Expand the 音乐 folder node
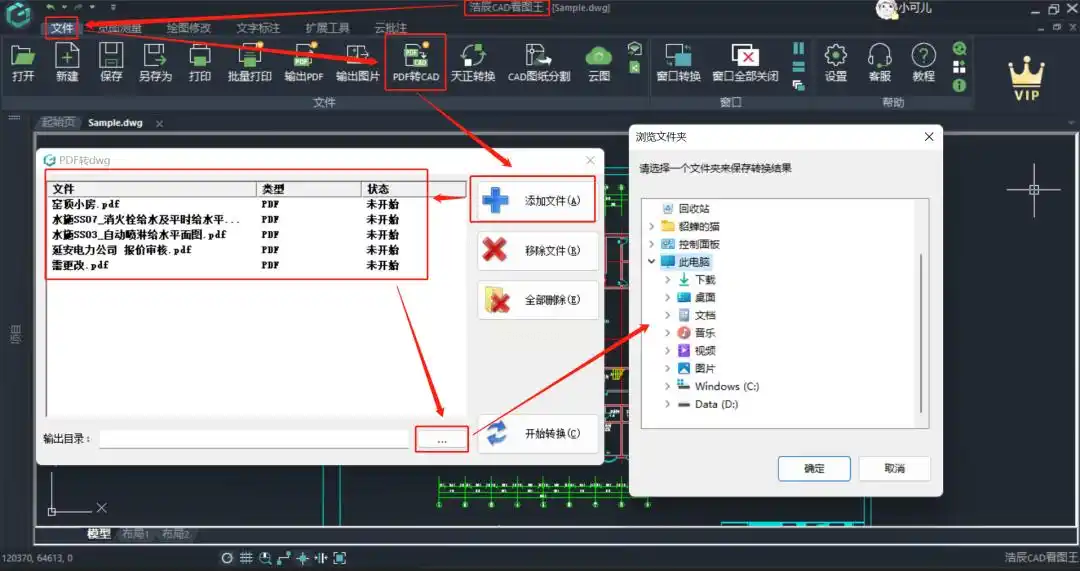 pos(667,333)
